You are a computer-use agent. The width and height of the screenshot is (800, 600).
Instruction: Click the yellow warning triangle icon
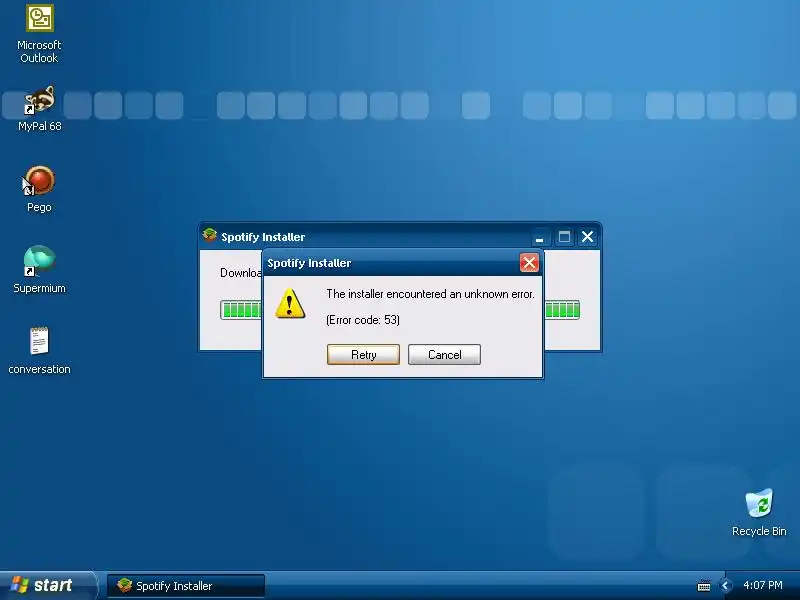[x=290, y=304]
